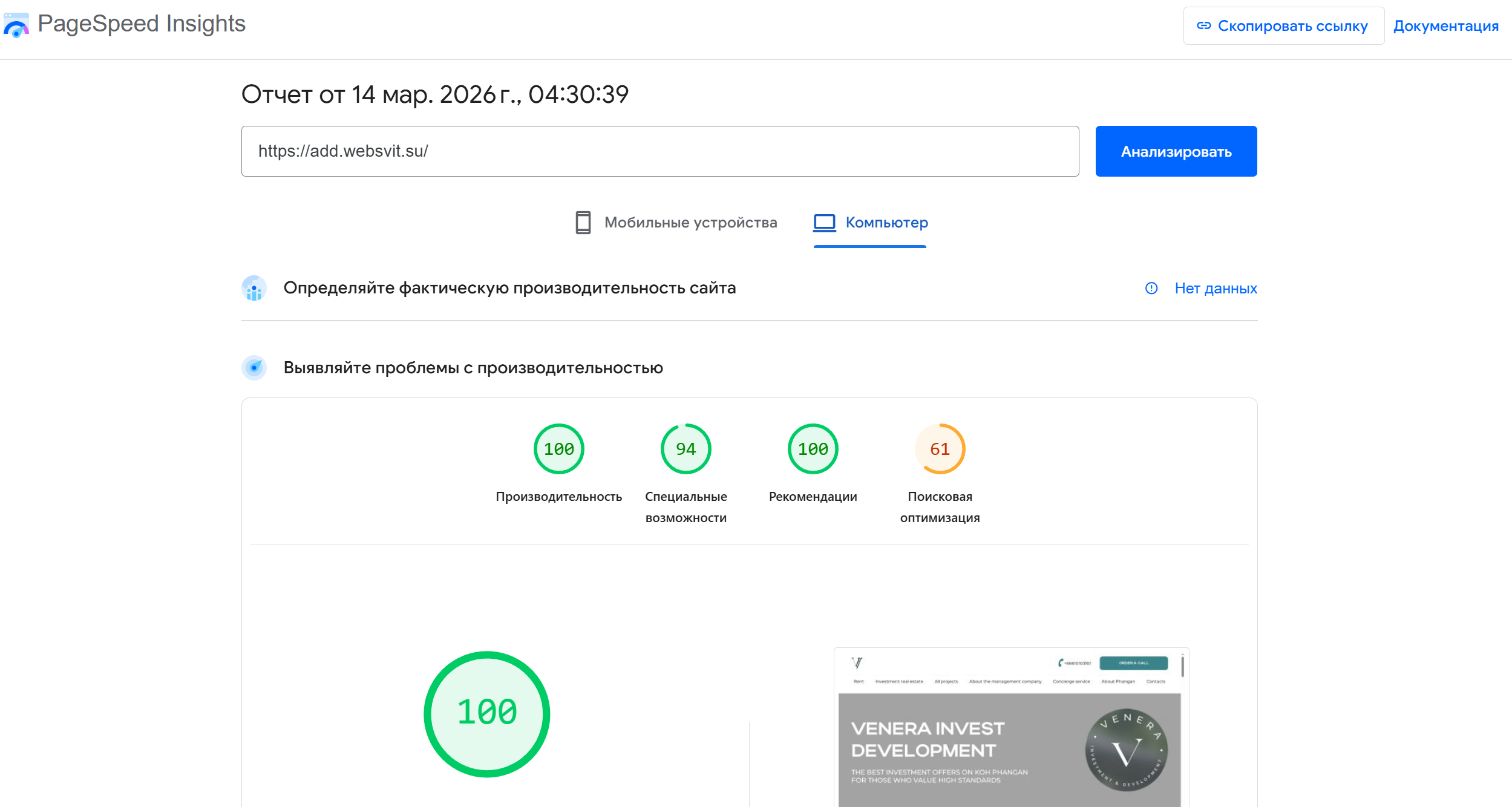Click the PageSpeed Insights title text
1512x807 pixels.
(142, 24)
